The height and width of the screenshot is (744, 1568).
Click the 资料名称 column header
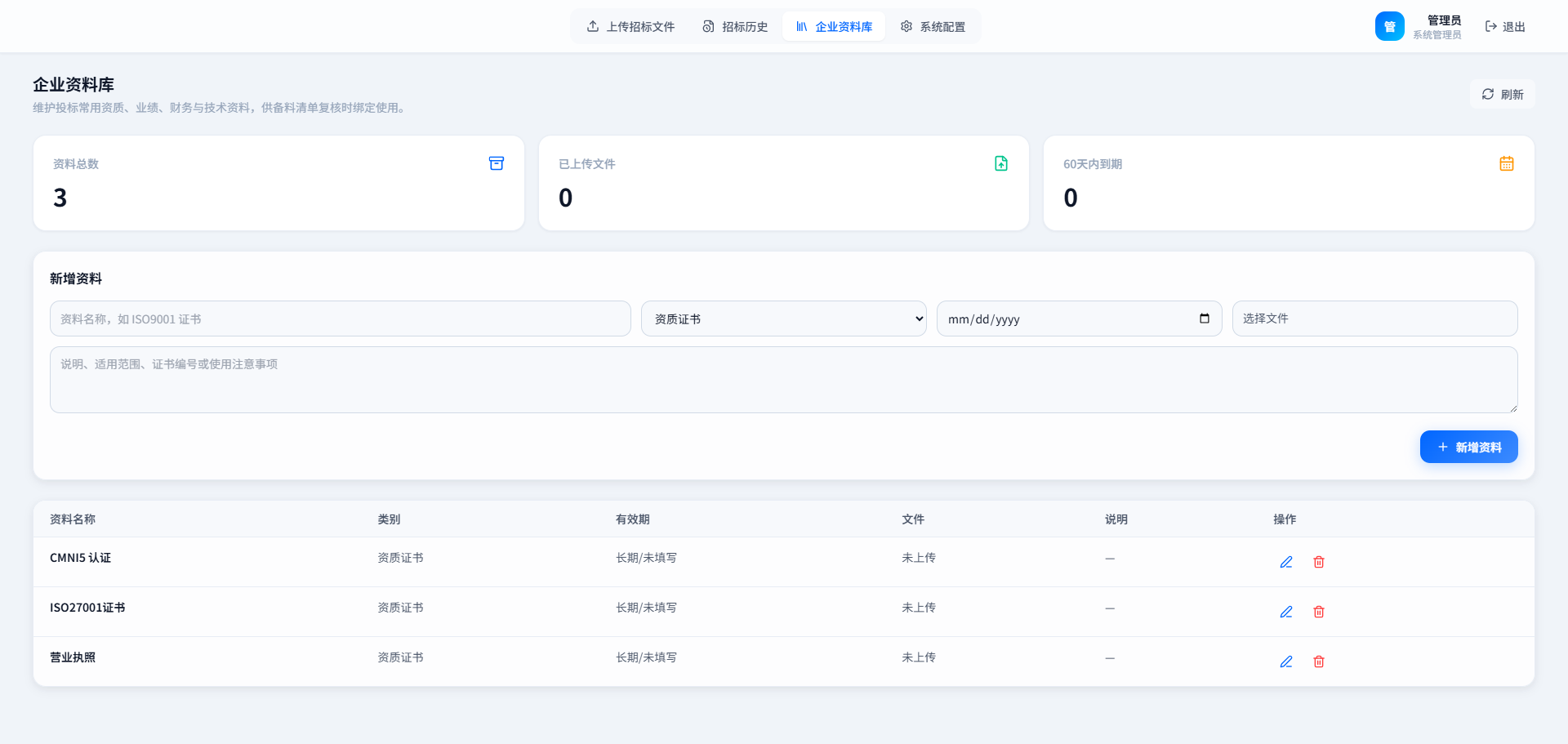(x=73, y=519)
